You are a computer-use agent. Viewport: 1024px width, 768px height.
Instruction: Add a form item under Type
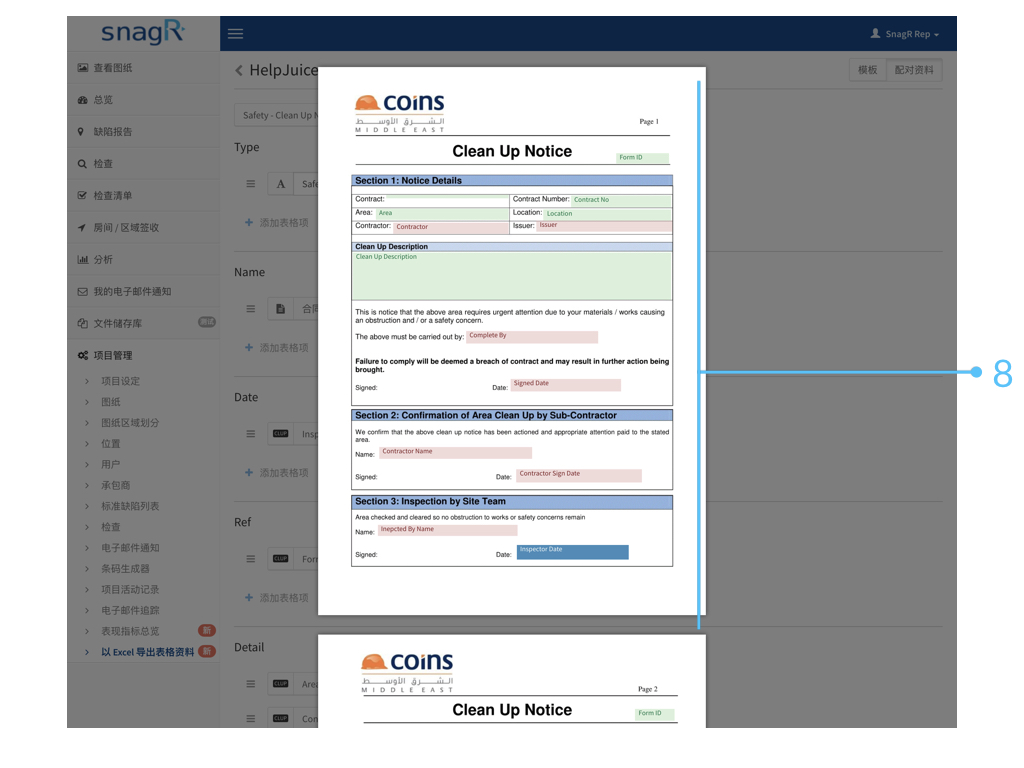pos(277,223)
